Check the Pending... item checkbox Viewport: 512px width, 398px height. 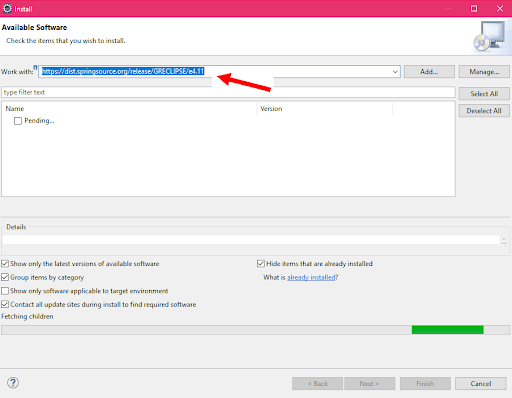pyautogui.click(x=18, y=121)
